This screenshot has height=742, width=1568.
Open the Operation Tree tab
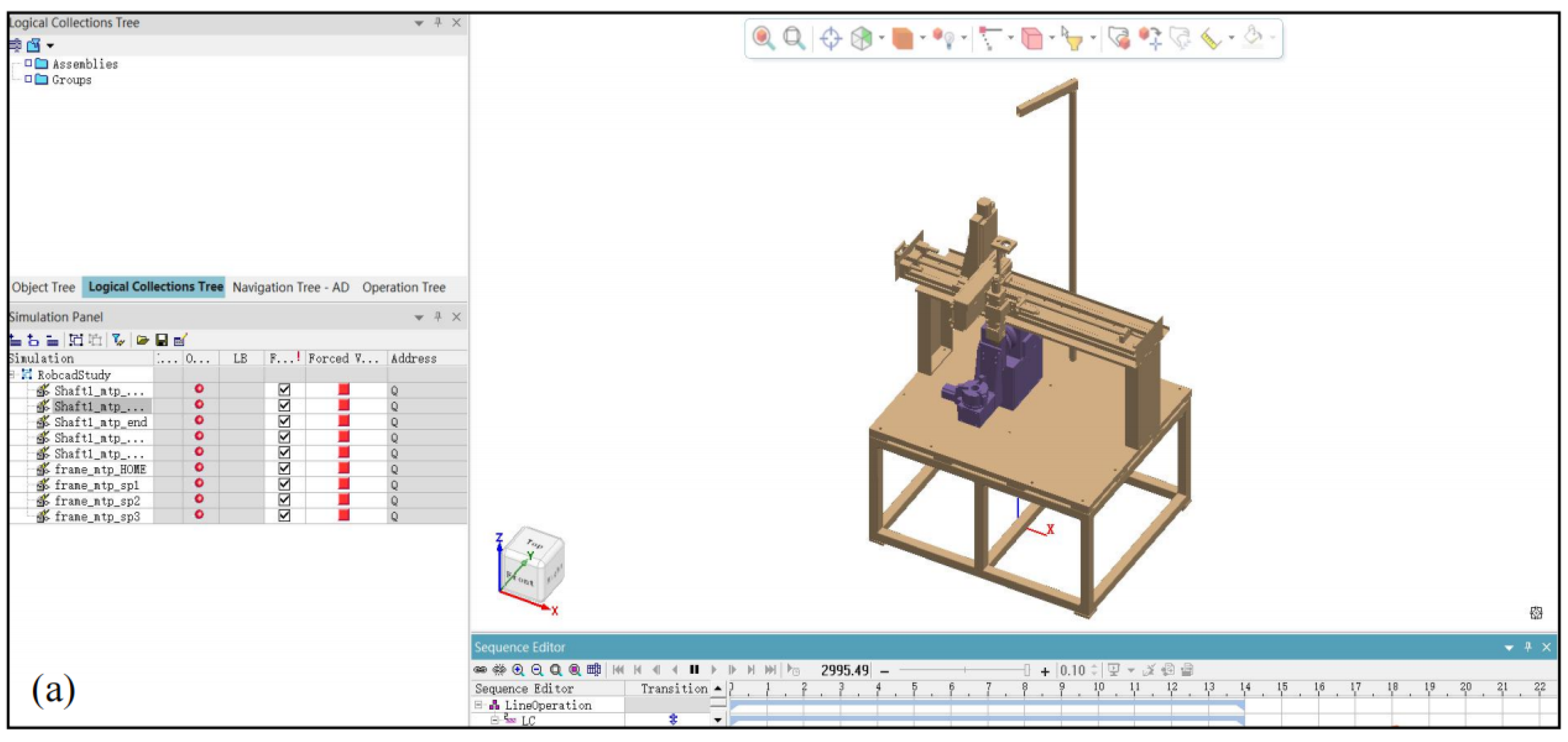pyautogui.click(x=404, y=287)
